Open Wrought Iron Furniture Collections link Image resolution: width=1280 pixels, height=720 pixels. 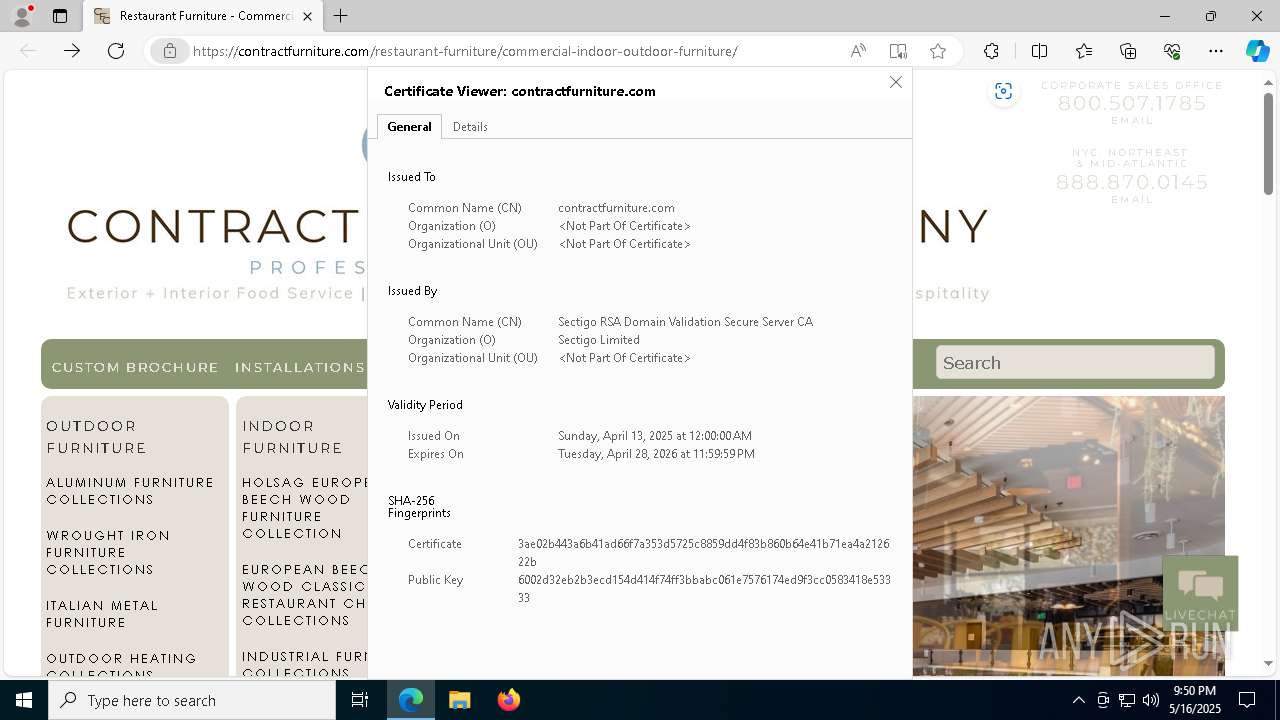click(x=108, y=552)
